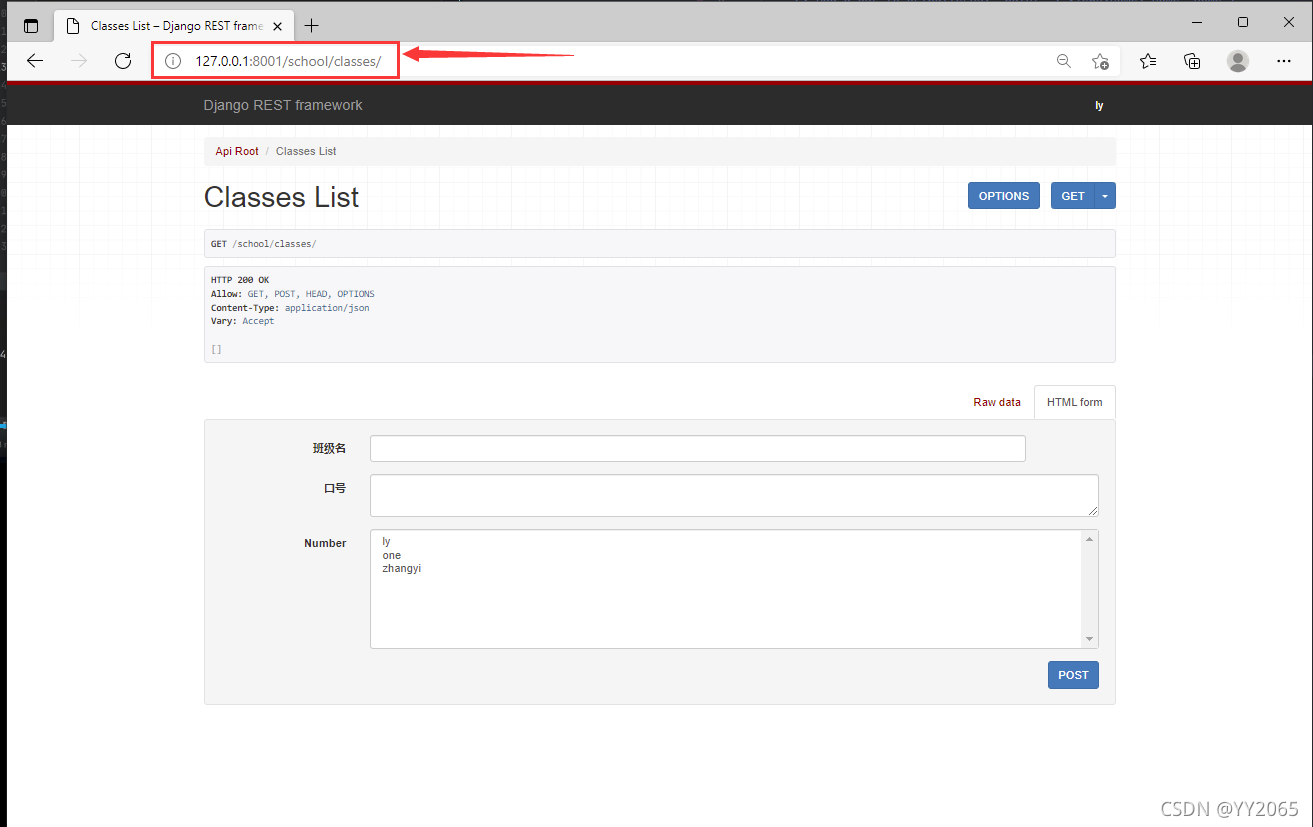Open the tab actions menu icon
1313x827 pixels.
[31, 26]
